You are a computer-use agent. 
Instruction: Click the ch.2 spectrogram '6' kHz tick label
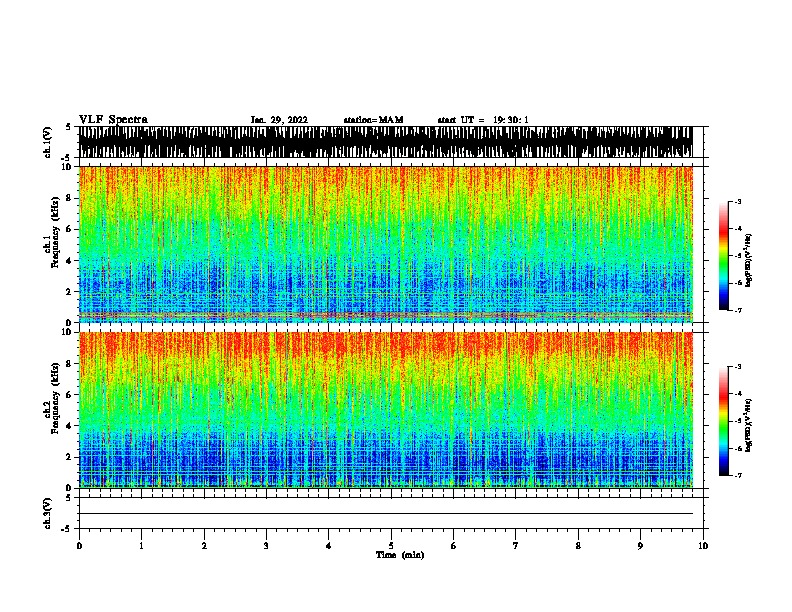70,395
